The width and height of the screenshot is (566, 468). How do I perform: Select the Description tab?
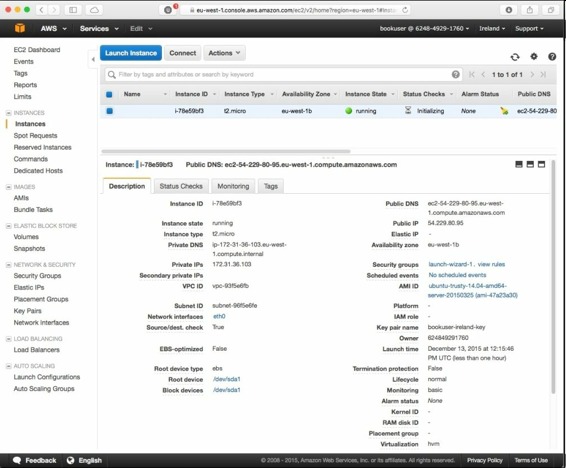[x=127, y=186]
